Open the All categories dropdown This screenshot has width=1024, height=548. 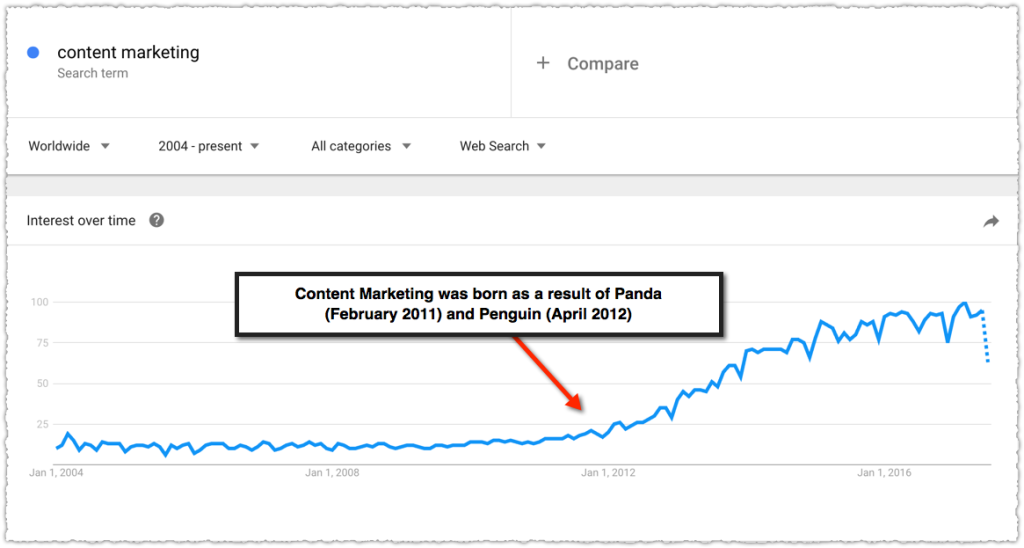360,146
